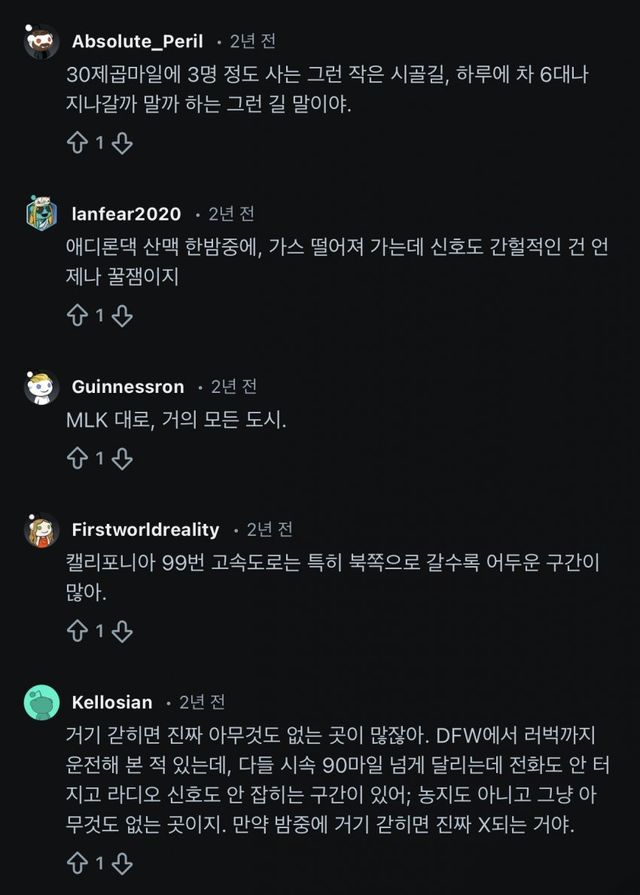Upvote Kellosian's comment
Image resolution: width=640 pixels, height=895 pixels.
click(77, 862)
